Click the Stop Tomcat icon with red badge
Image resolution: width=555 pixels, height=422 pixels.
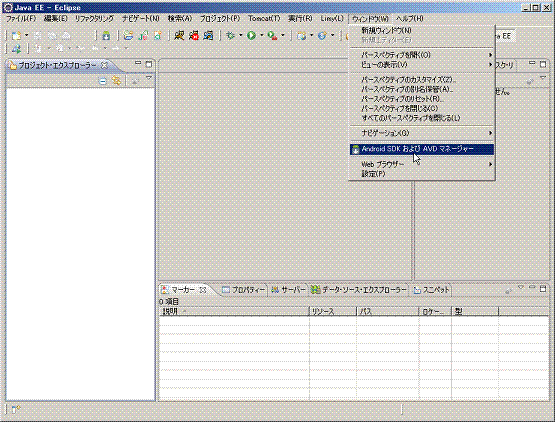(x=194, y=35)
